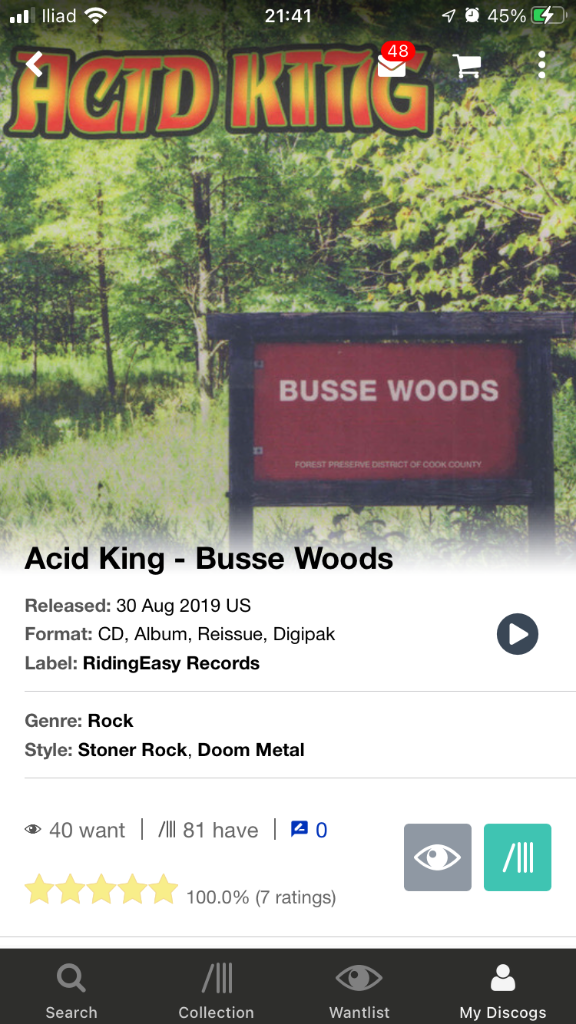Open the Rock genre link
Screen dimensions: 576x1024
tap(110, 721)
